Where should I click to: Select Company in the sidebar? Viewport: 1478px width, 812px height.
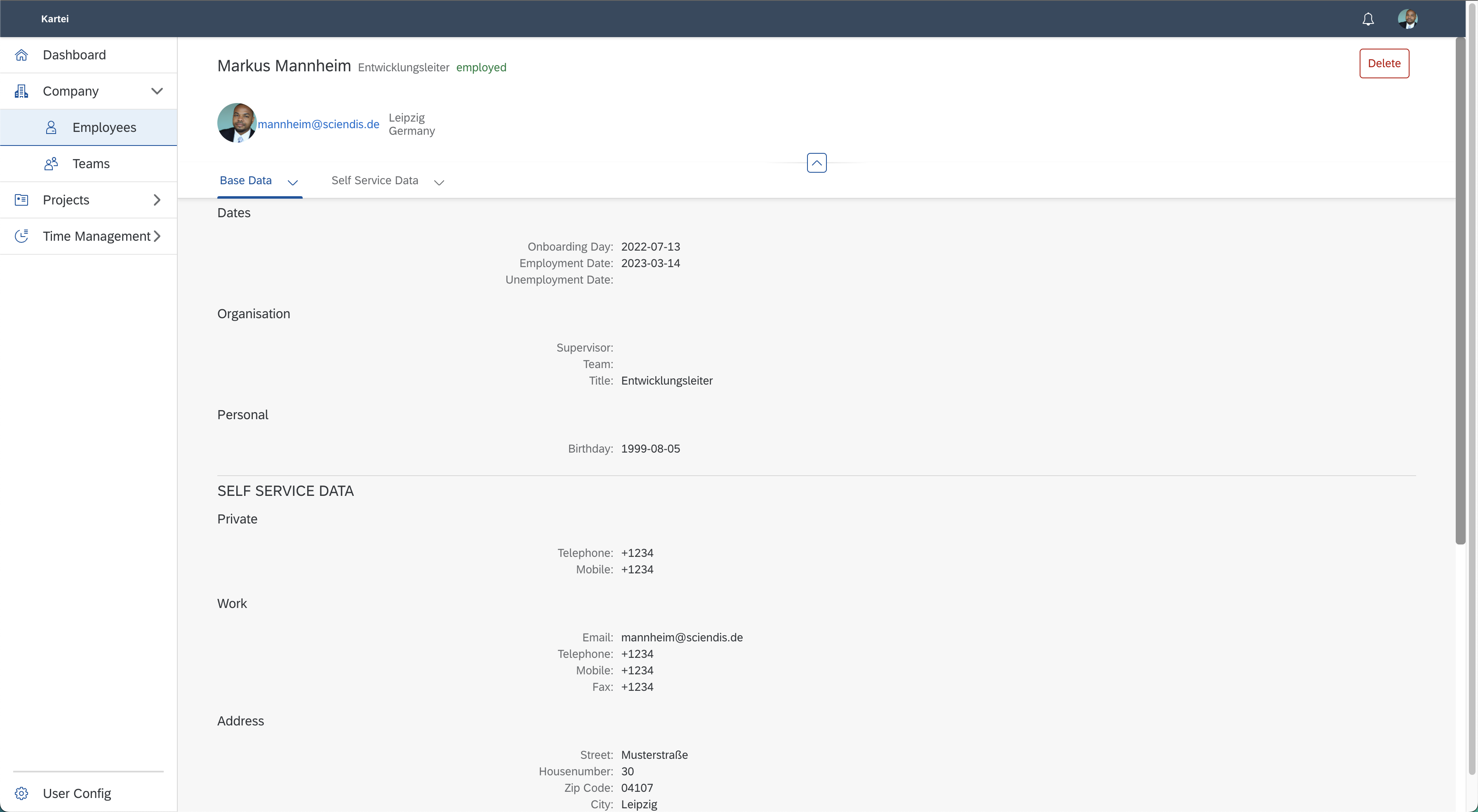coord(88,91)
